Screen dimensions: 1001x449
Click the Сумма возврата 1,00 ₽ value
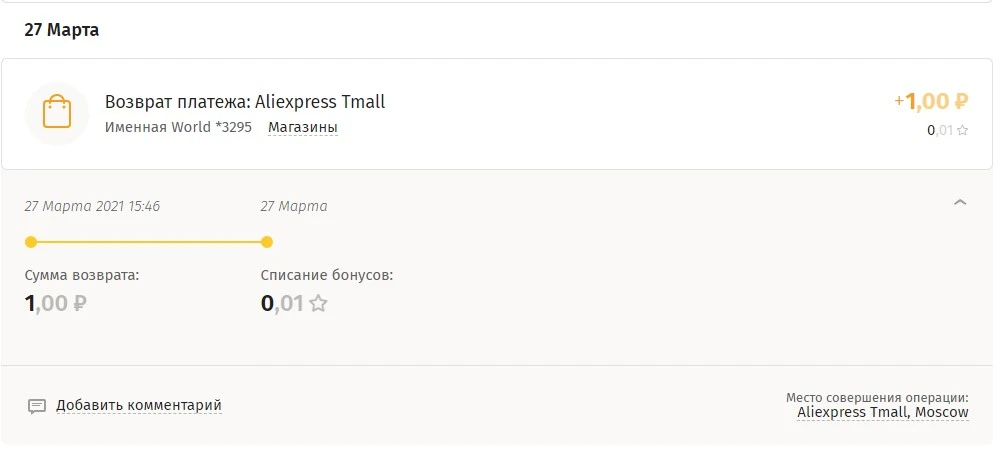click(56, 303)
